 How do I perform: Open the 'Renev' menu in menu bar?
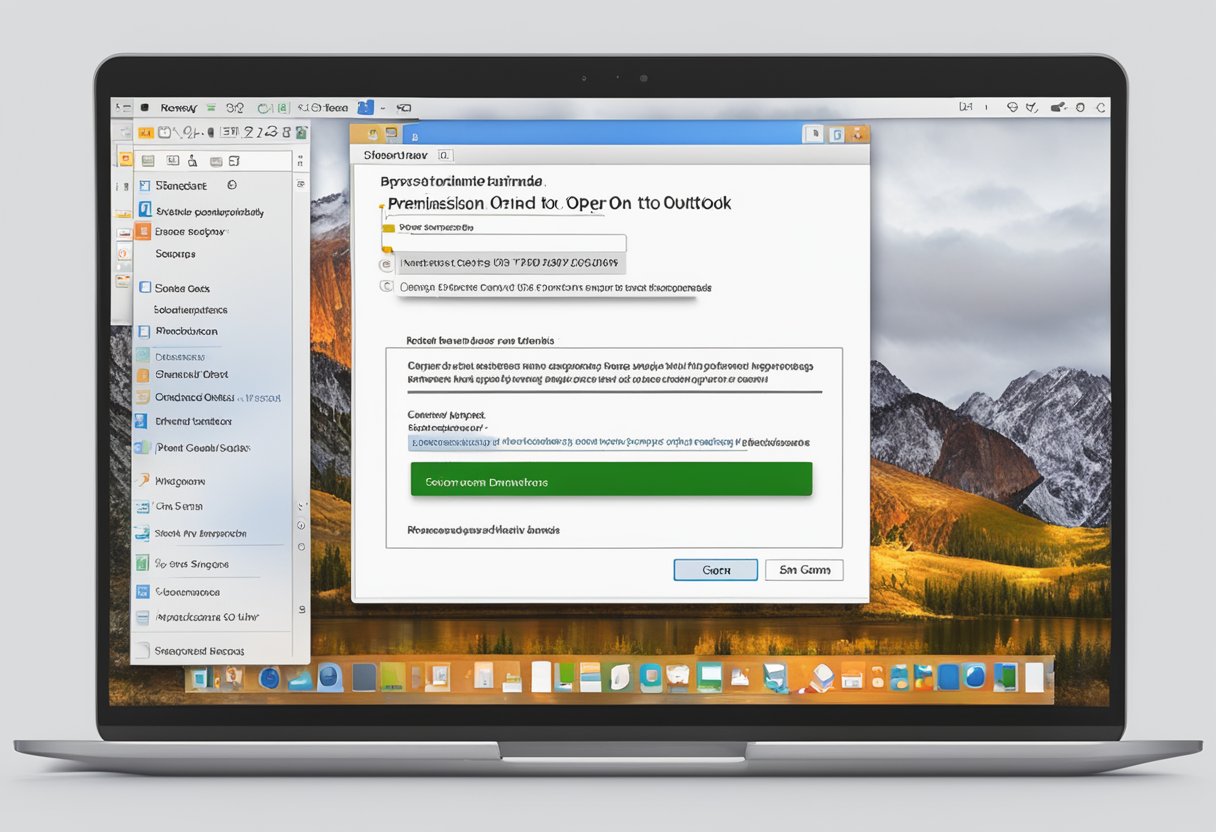tap(178, 107)
